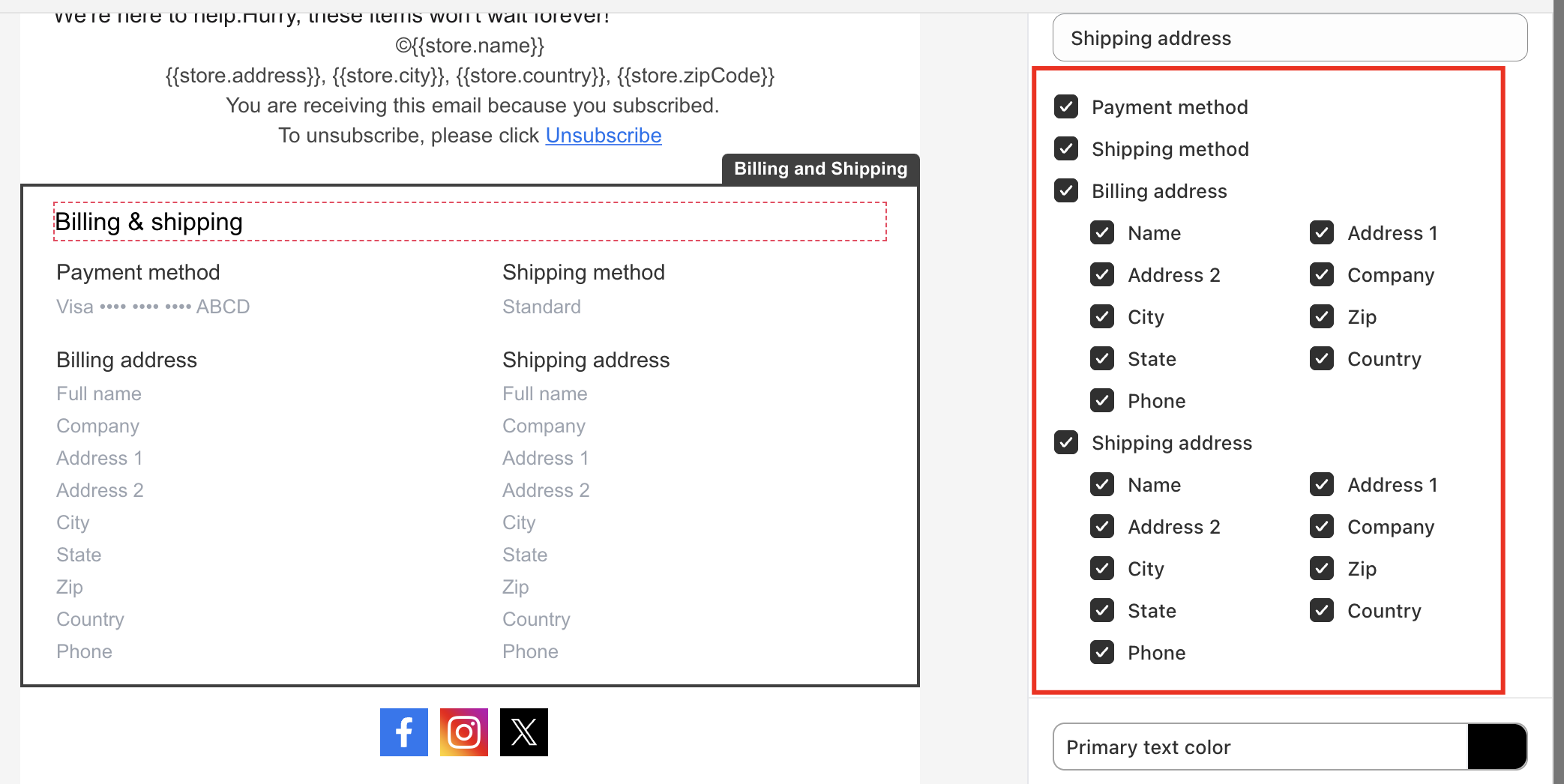
Task: Click the X (Twitter) social icon
Action: pos(523,732)
